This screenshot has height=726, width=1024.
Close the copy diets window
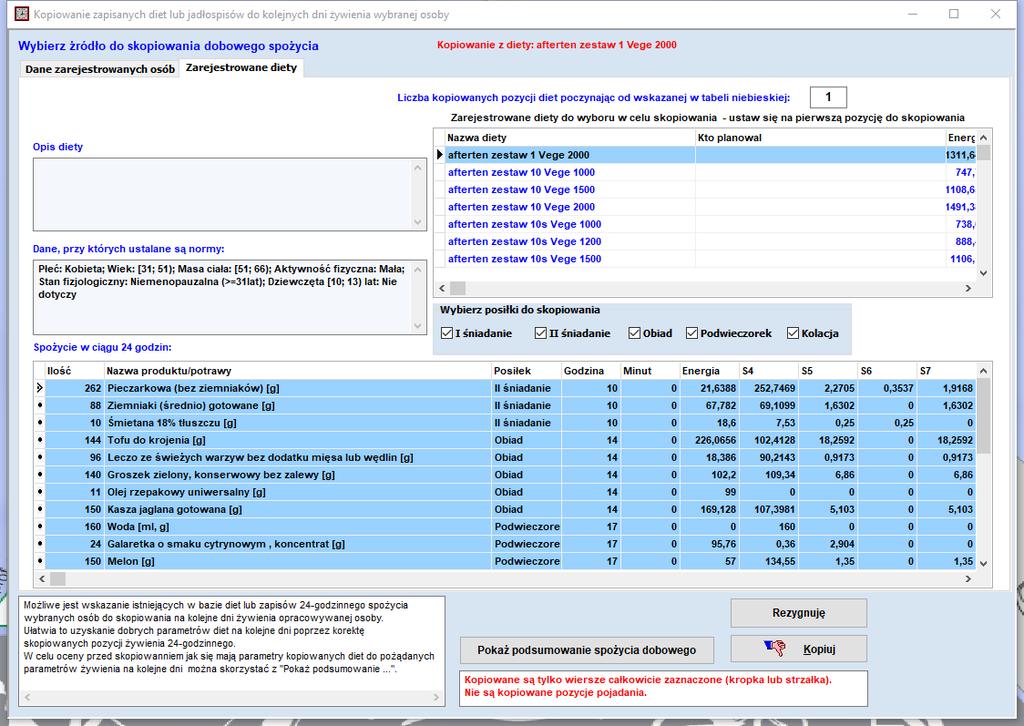click(x=995, y=14)
